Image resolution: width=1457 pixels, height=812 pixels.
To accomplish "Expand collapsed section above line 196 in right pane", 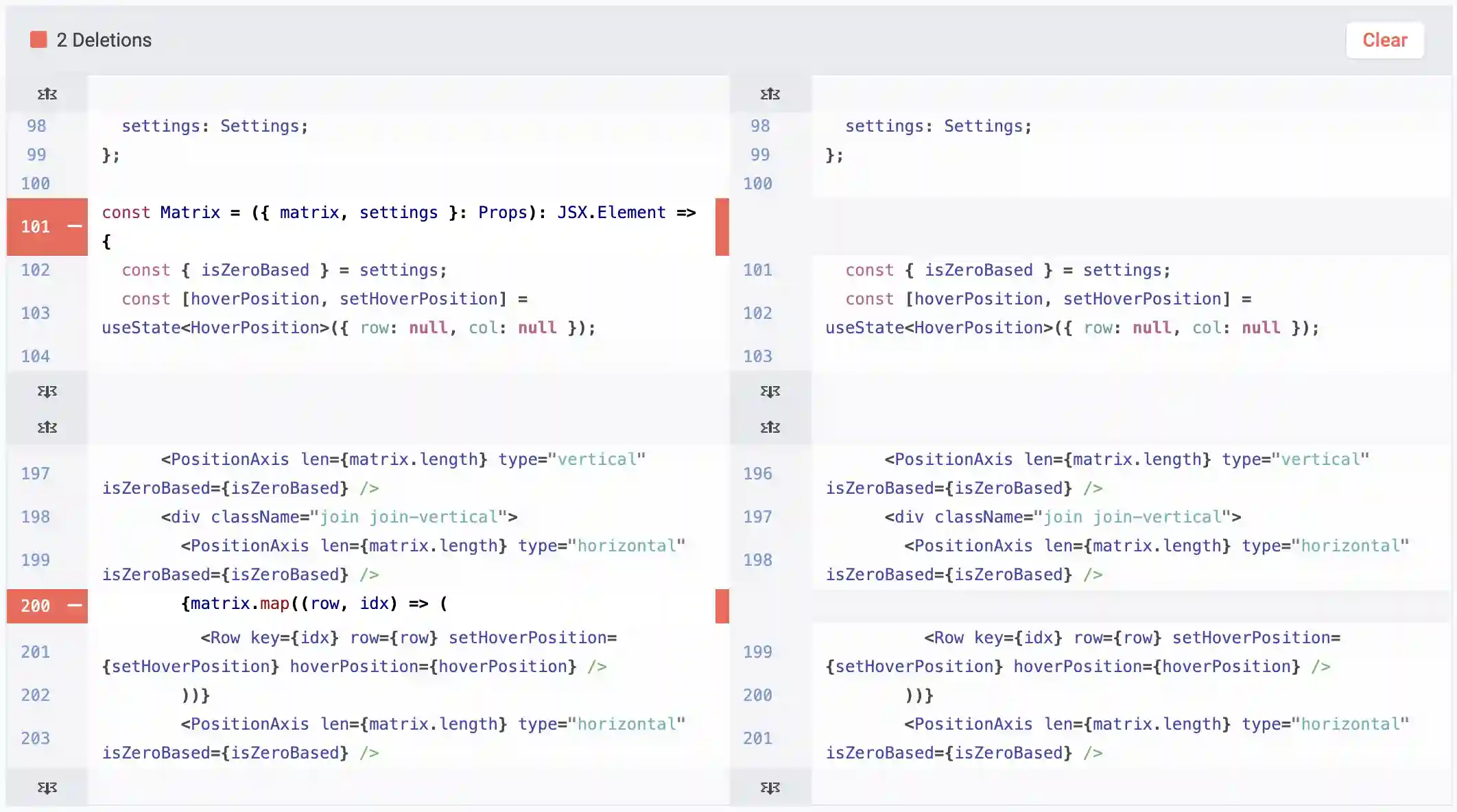I will 770,427.
